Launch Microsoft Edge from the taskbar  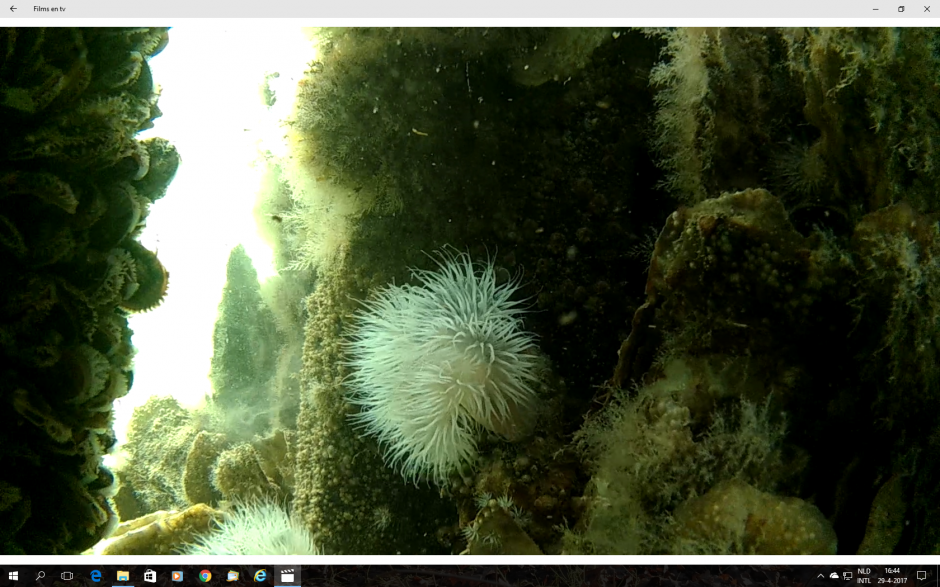click(95, 576)
